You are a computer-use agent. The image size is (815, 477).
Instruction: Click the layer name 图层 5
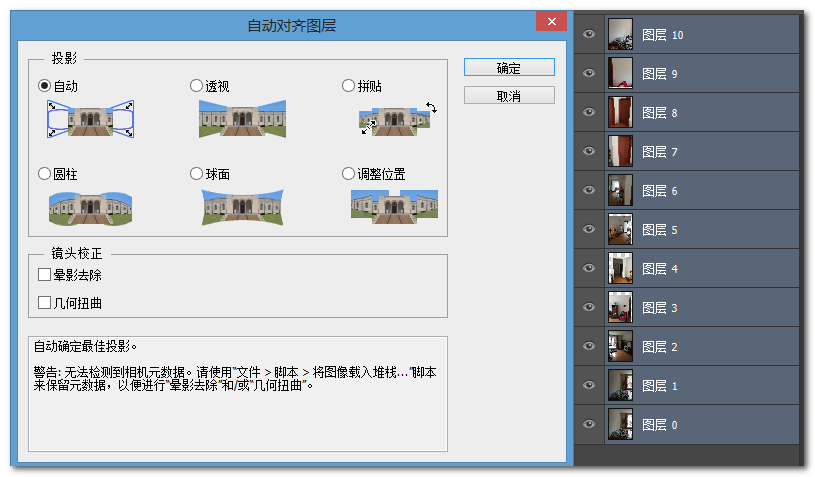pyautogui.click(x=660, y=230)
